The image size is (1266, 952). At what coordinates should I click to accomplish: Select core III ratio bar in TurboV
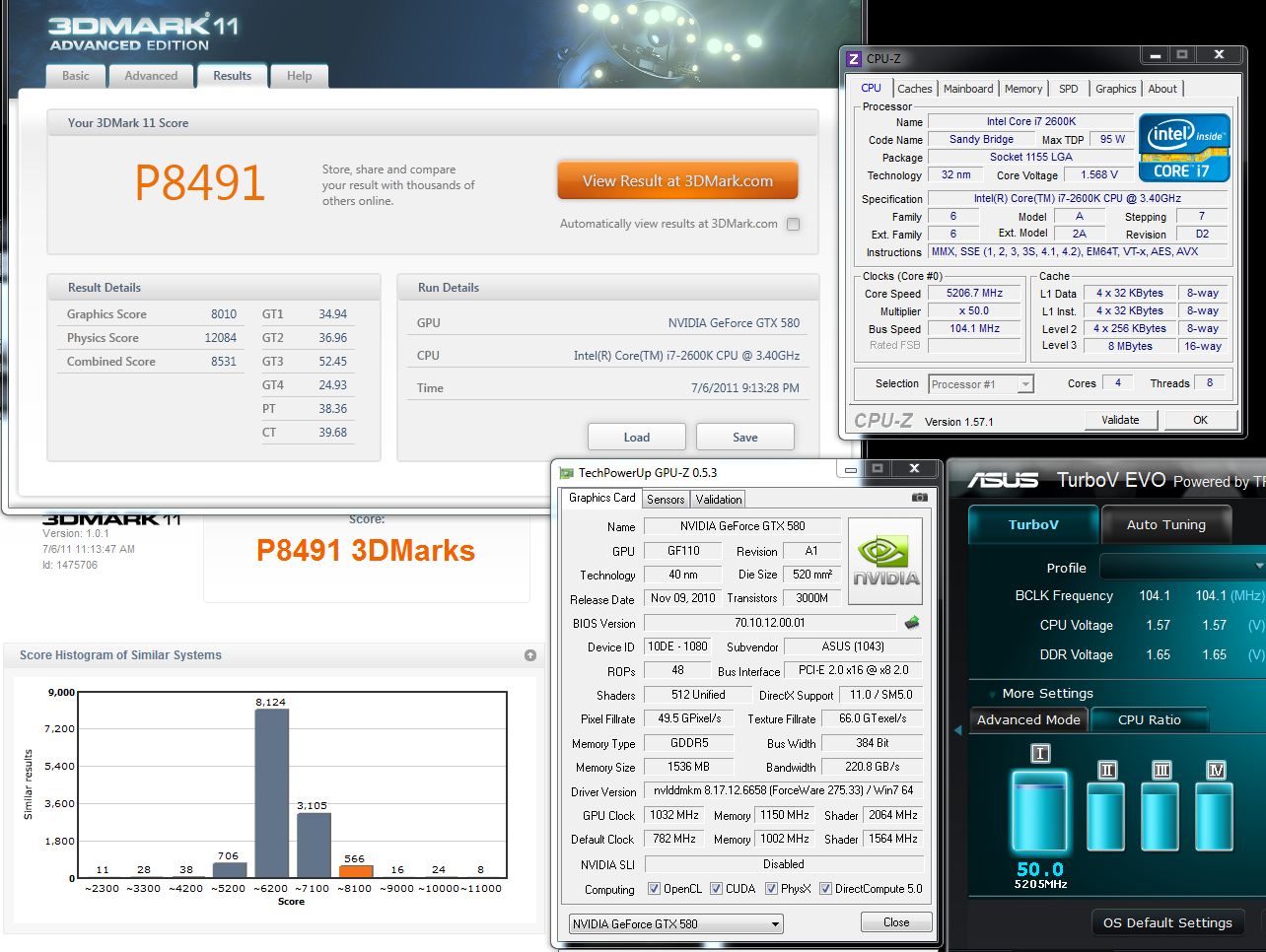[1161, 817]
